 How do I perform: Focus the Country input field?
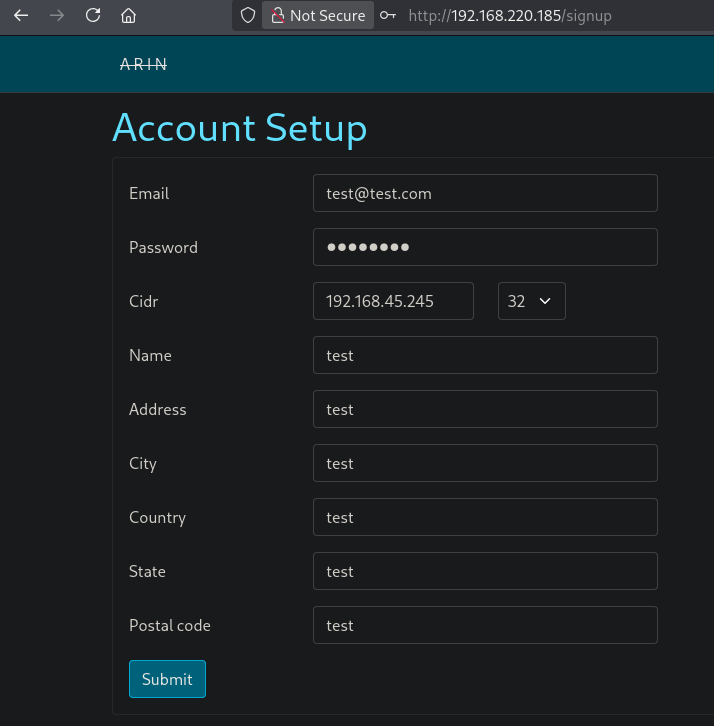pos(485,517)
